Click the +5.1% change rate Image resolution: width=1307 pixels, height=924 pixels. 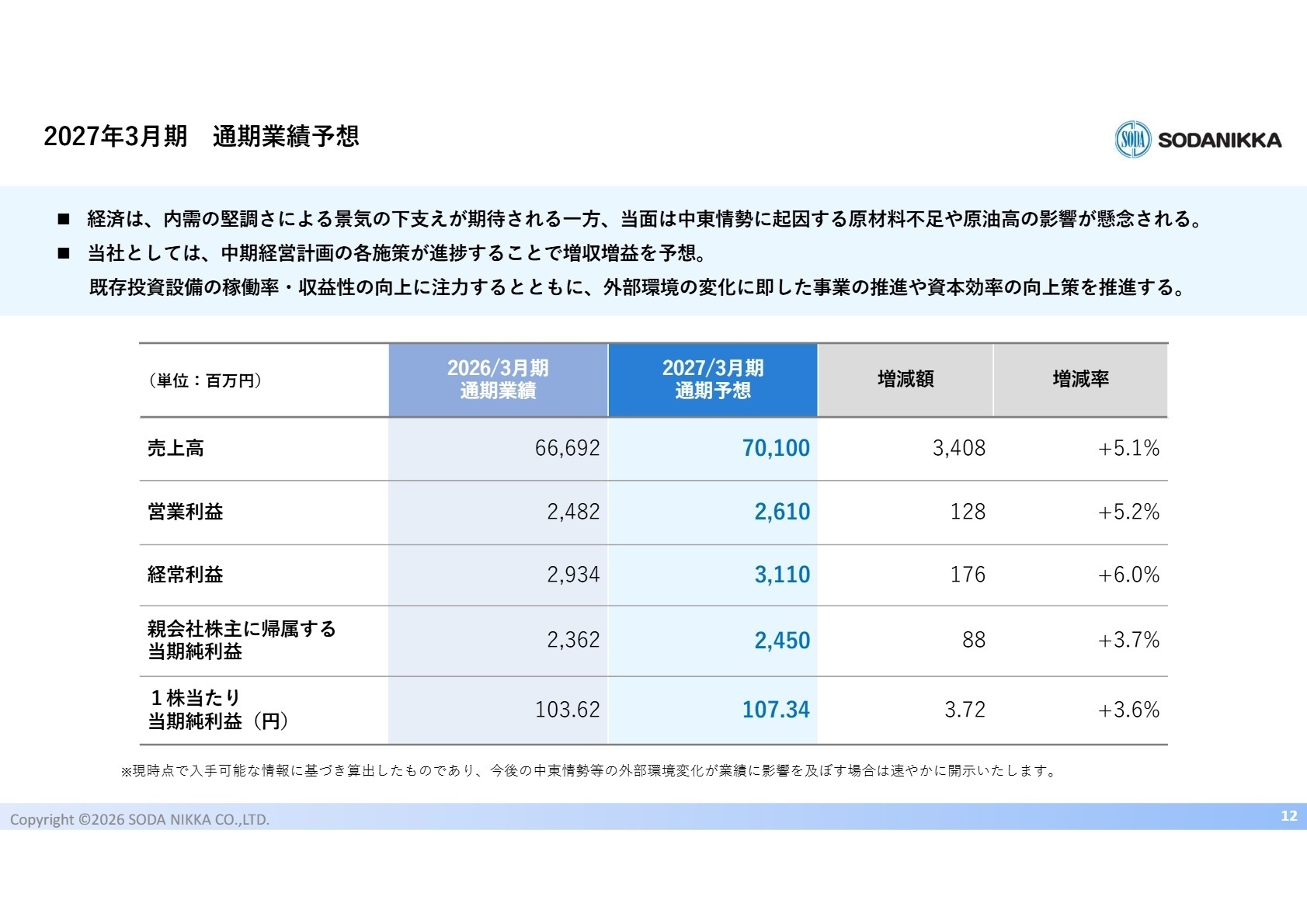point(1128,448)
